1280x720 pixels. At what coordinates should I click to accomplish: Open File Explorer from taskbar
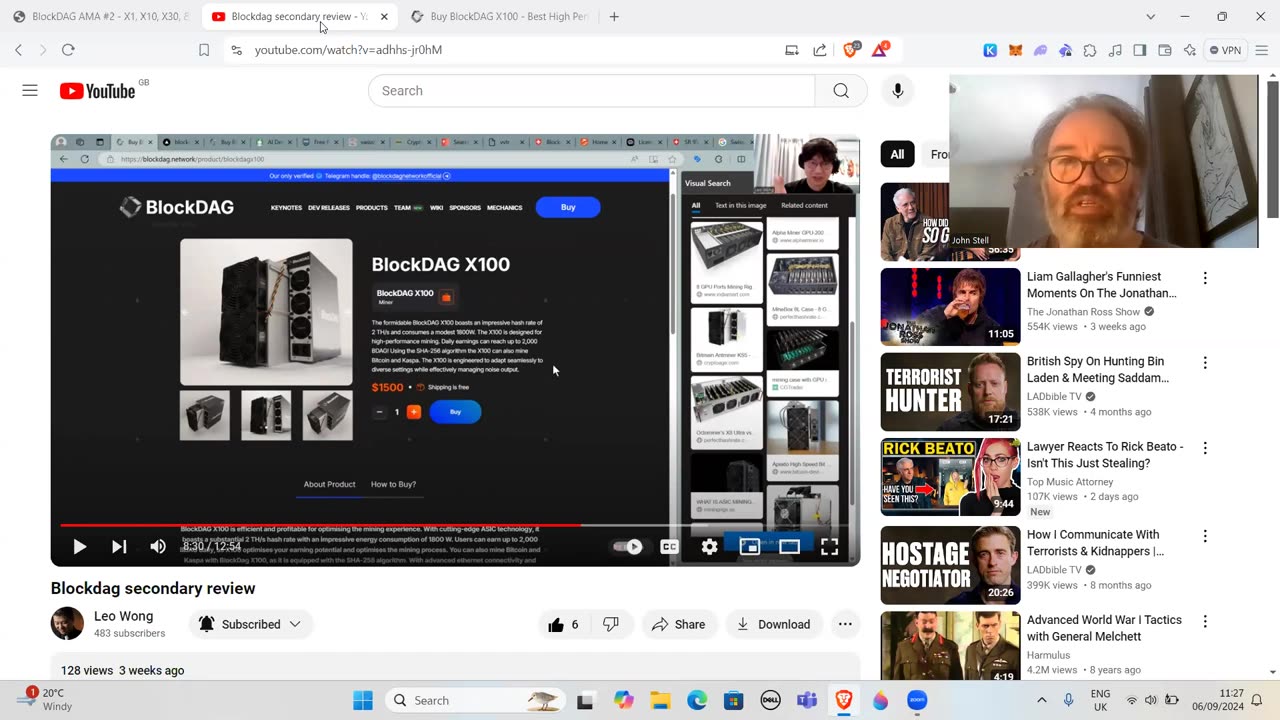tap(660, 700)
